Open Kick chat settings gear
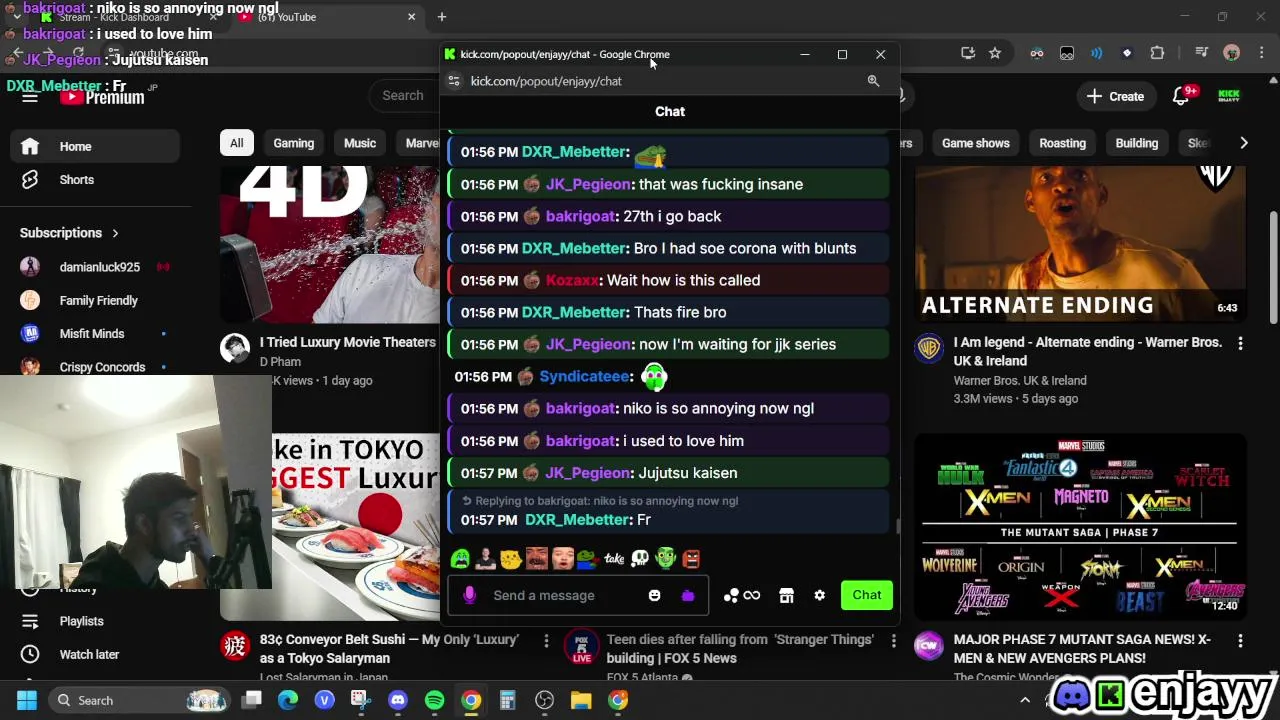1280x720 pixels. (820, 595)
